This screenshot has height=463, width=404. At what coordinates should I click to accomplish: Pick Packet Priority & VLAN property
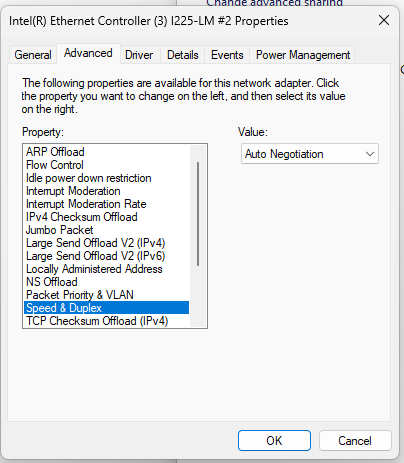(107, 295)
